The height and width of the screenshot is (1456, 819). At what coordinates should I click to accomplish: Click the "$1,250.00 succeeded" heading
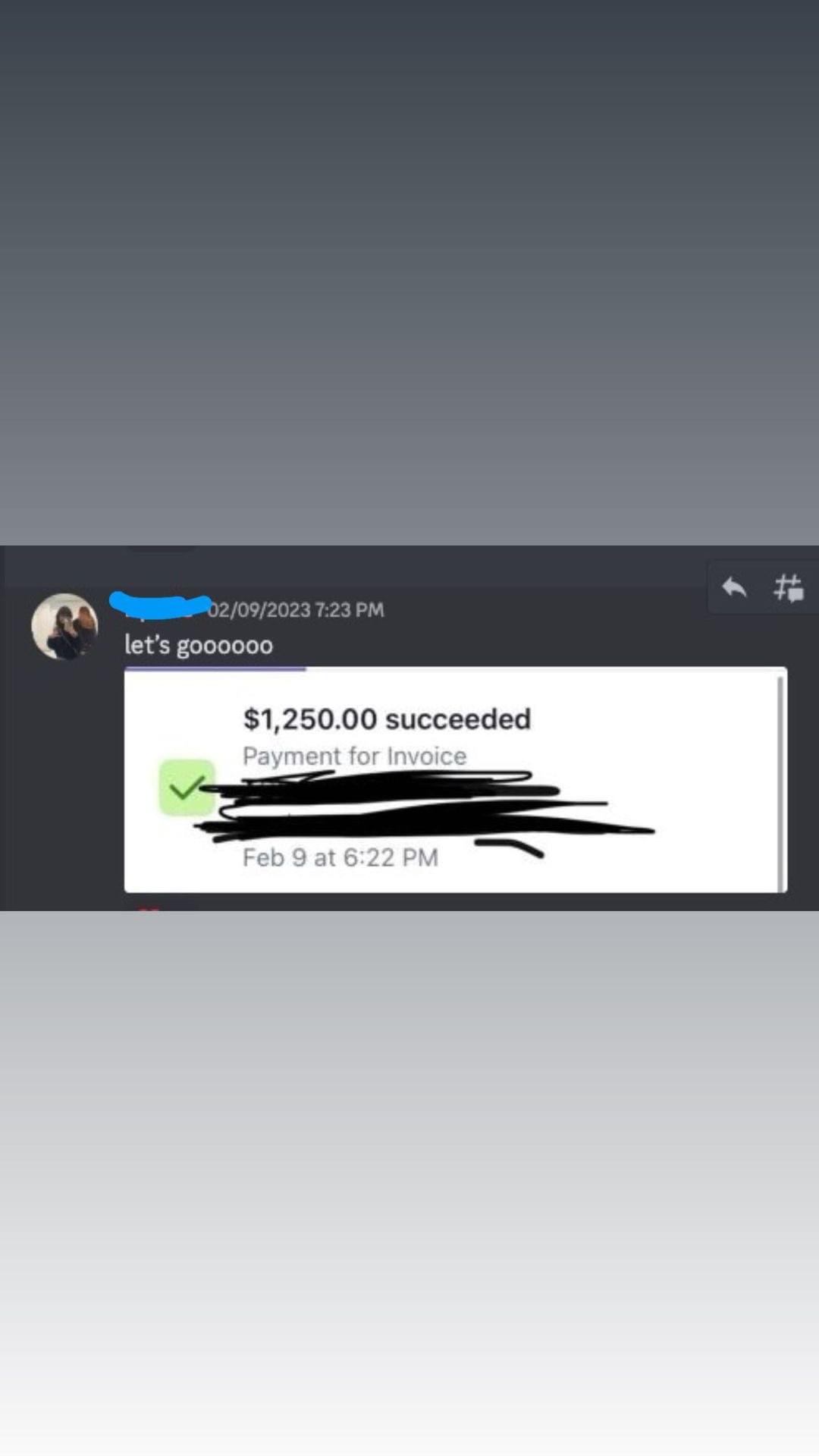point(387,719)
